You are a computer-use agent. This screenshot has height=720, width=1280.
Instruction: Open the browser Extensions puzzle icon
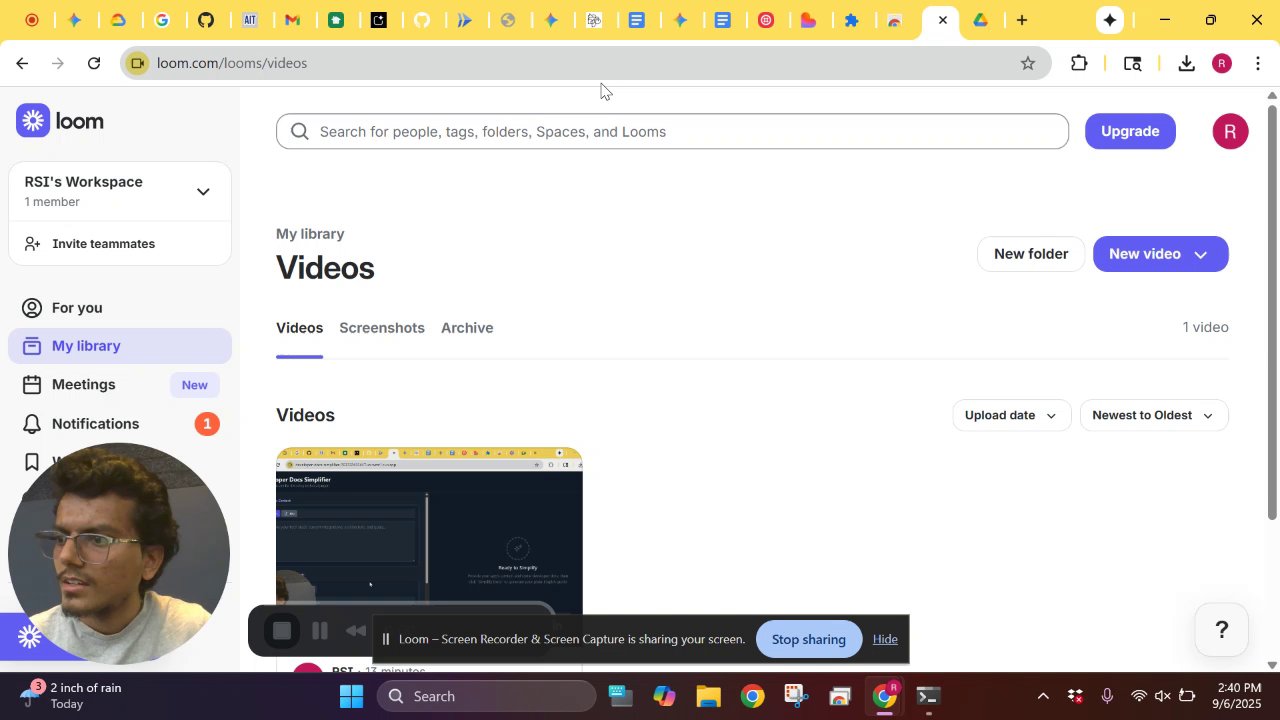click(x=1079, y=63)
